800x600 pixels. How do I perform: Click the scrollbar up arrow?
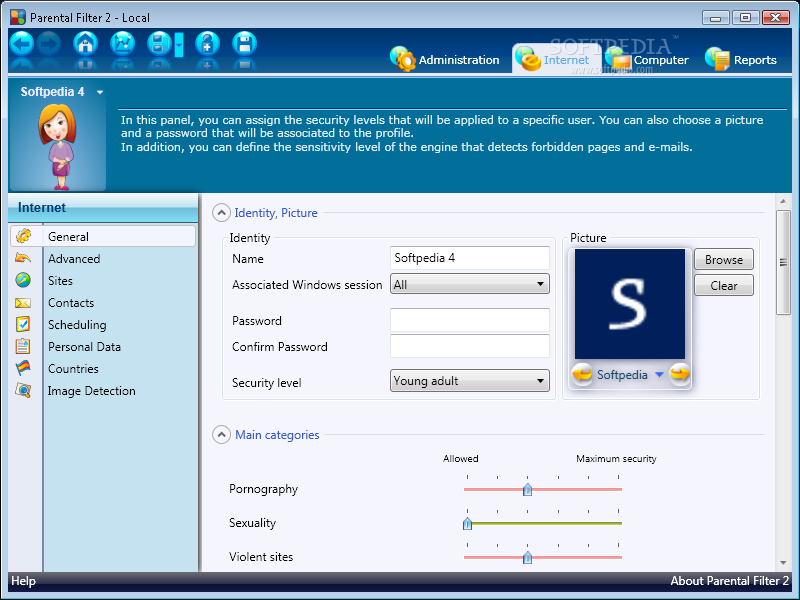pyautogui.click(x=783, y=202)
